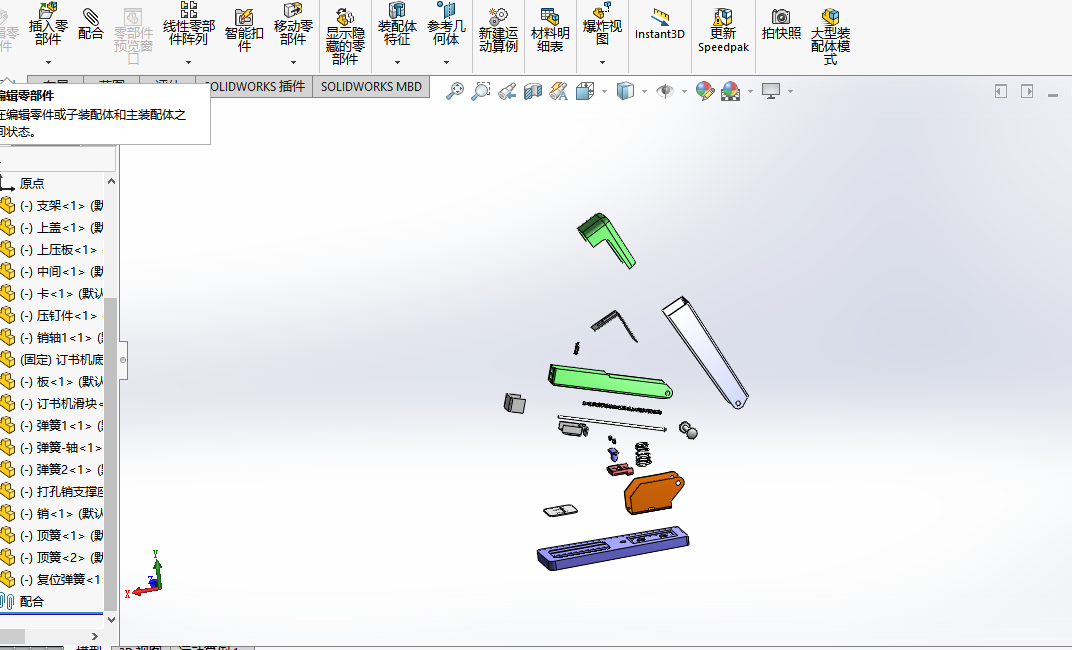The height and width of the screenshot is (650, 1072).
Task: Open the 材料明细表 bill of materials
Action: pyautogui.click(x=550, y=31)
